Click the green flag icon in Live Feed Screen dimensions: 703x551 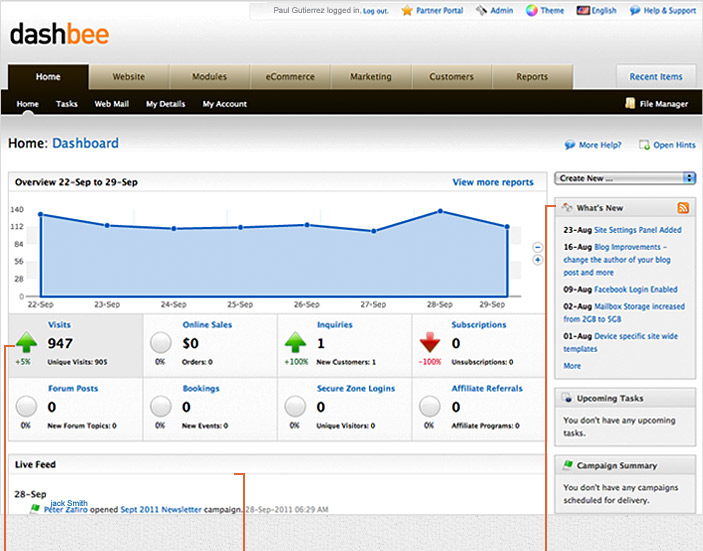pos(35,508)
